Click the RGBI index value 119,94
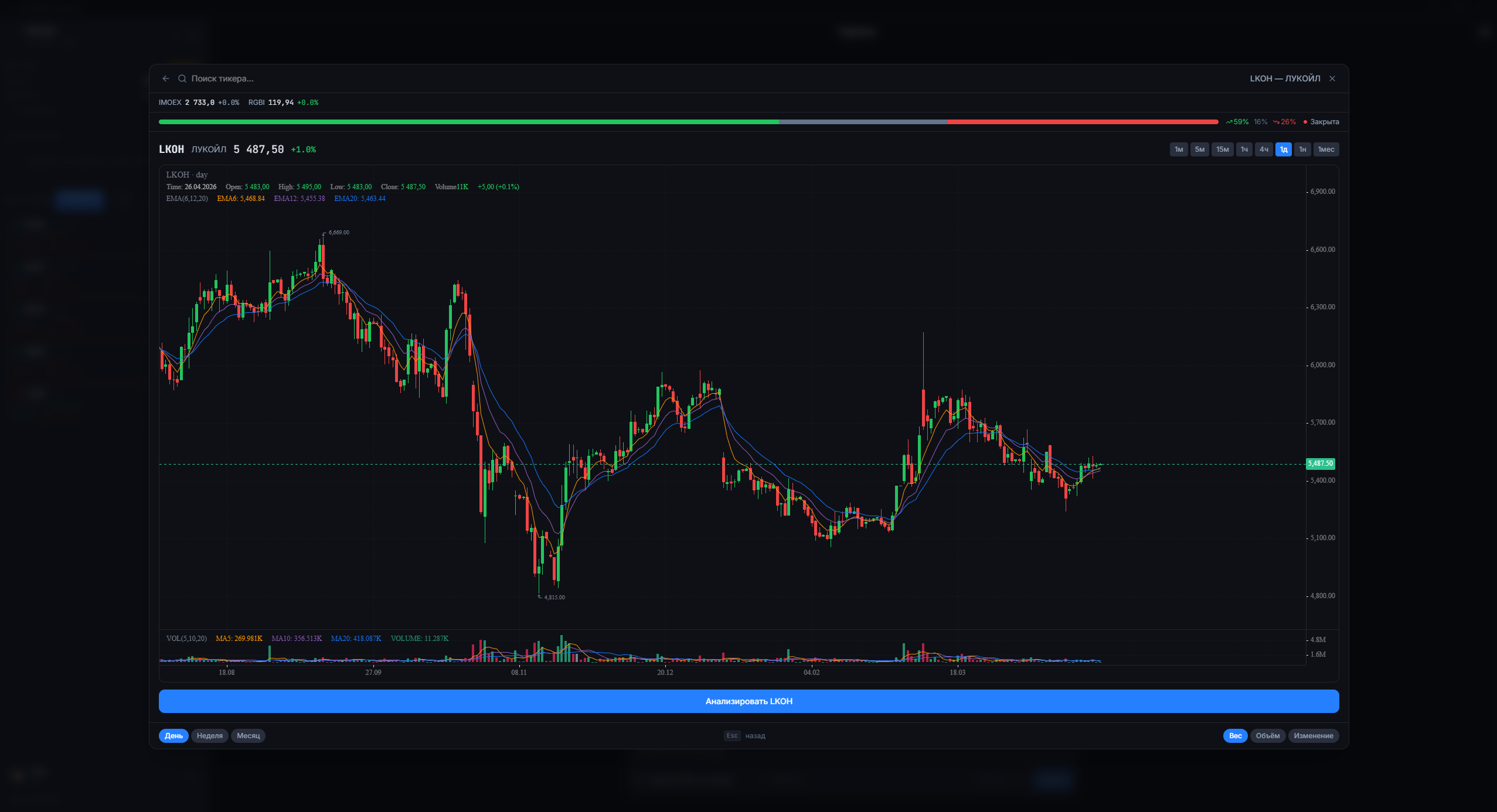This screenshot has width=1497, height=812. [281, 103]
